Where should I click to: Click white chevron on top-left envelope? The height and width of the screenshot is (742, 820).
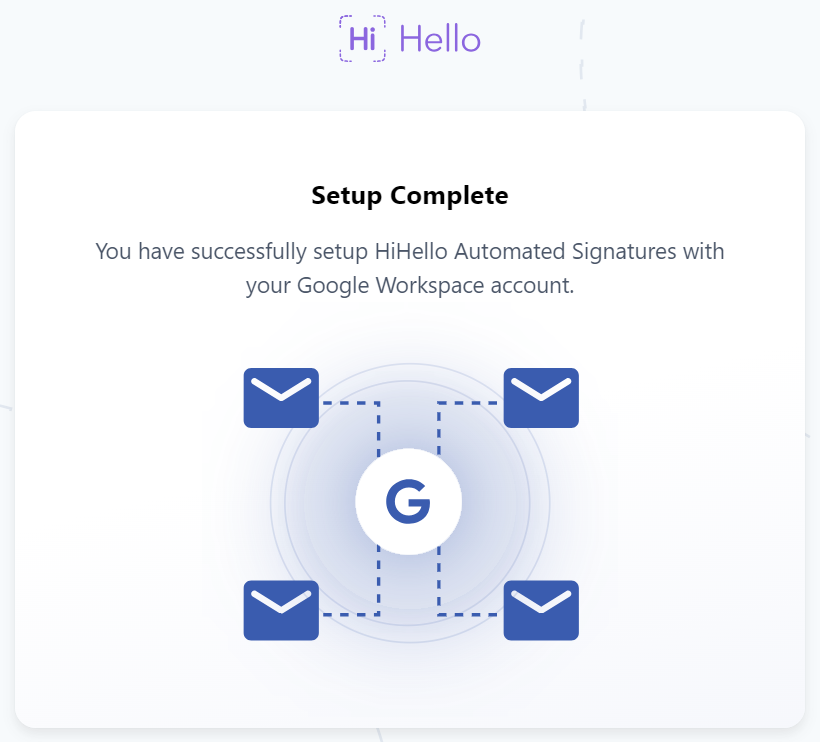tap(281, 389)
